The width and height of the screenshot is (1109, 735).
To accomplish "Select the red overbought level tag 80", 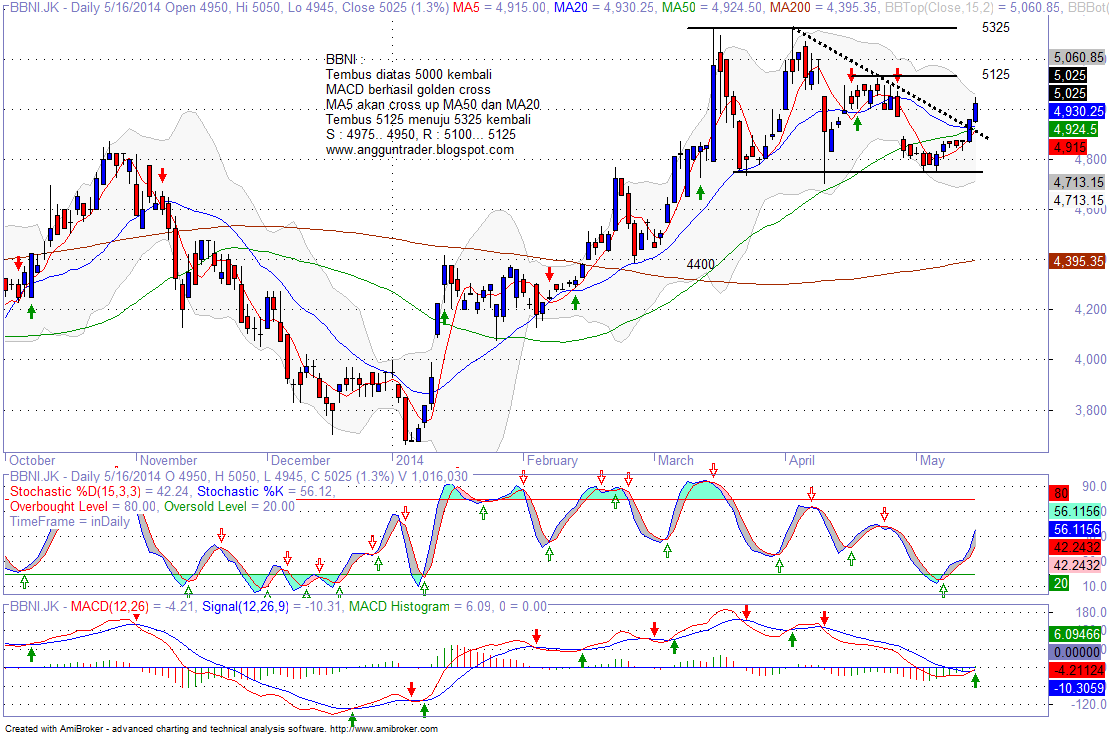I will (x=1060, y=493).
